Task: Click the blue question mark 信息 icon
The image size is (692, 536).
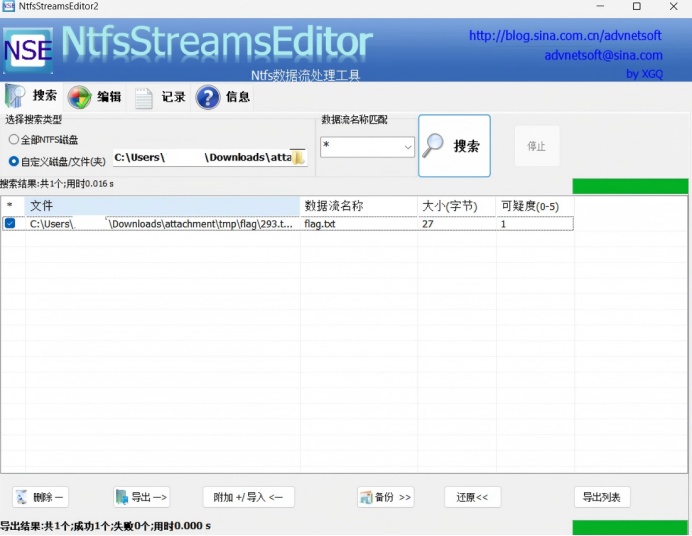Action: pos(207,97)
